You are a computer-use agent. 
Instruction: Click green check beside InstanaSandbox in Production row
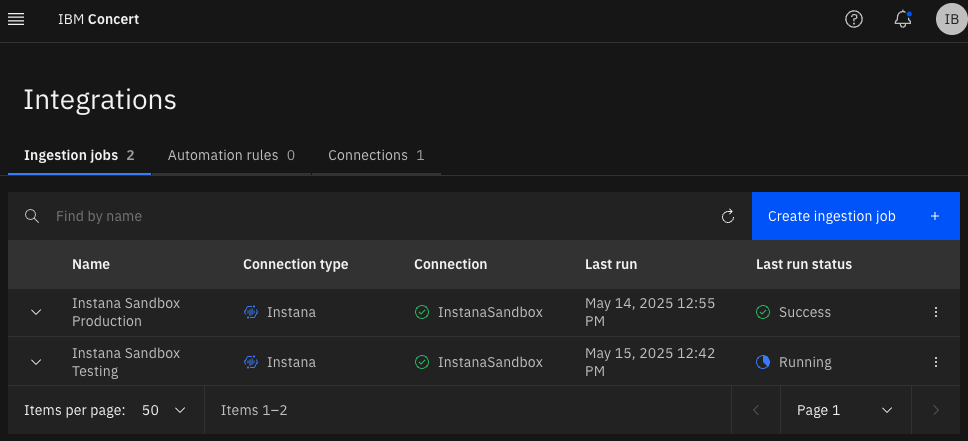point(422,313)
